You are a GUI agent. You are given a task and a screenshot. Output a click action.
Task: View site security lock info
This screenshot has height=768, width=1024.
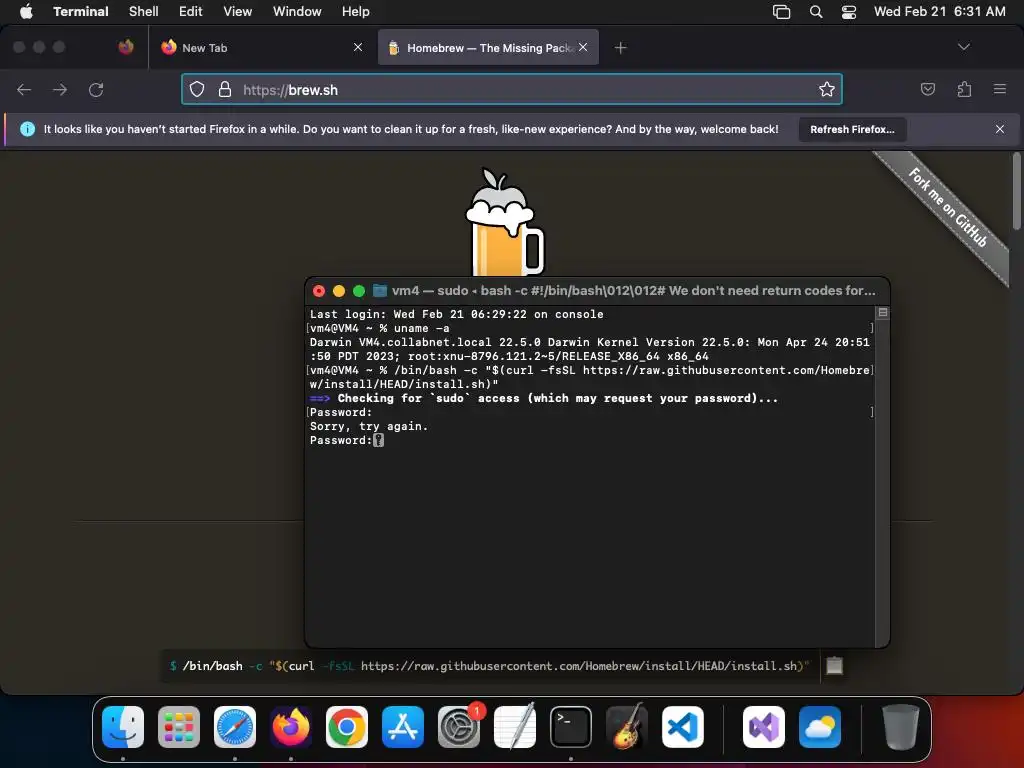coord(225,89)
